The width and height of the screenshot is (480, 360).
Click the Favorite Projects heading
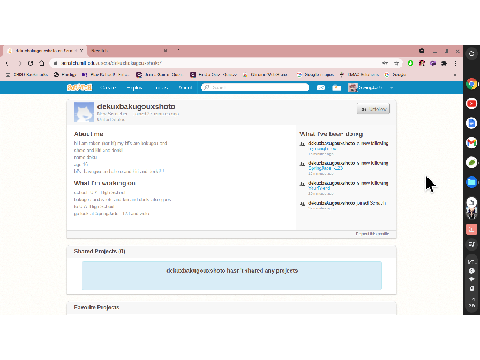pos(96,307)
